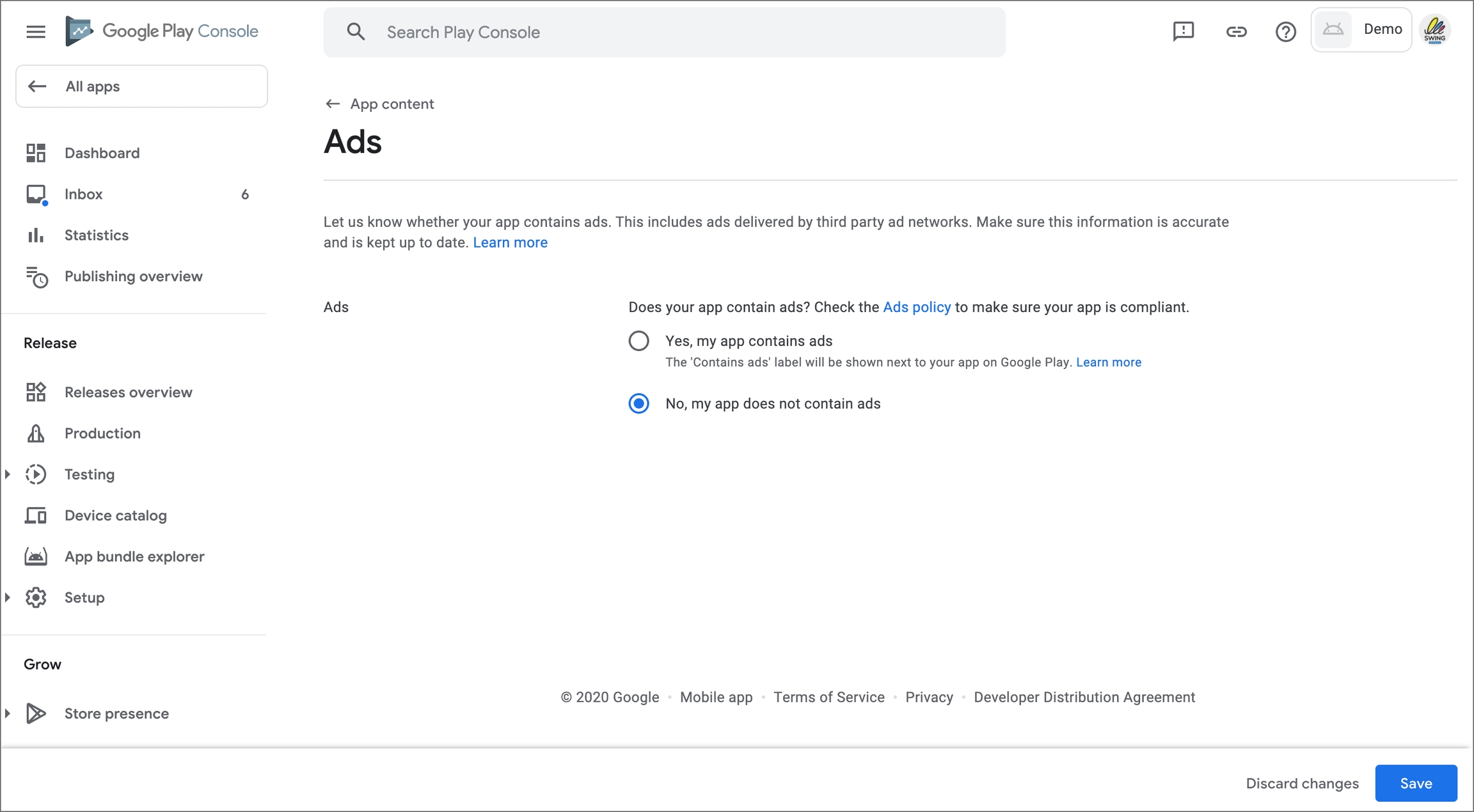Expand the Store presence section arrow
1474x812 pixels.
click(x=8, y=714)
